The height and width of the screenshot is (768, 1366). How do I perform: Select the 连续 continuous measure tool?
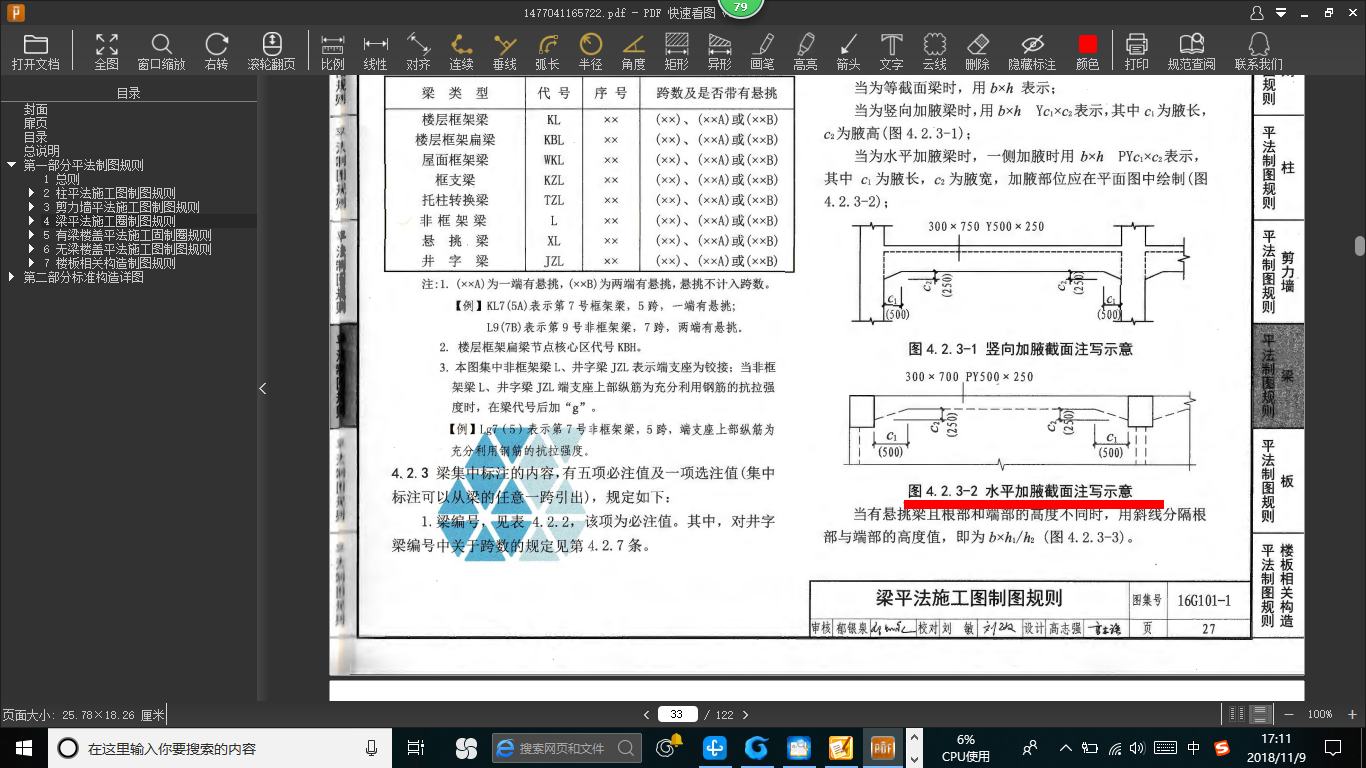point(461,51)
